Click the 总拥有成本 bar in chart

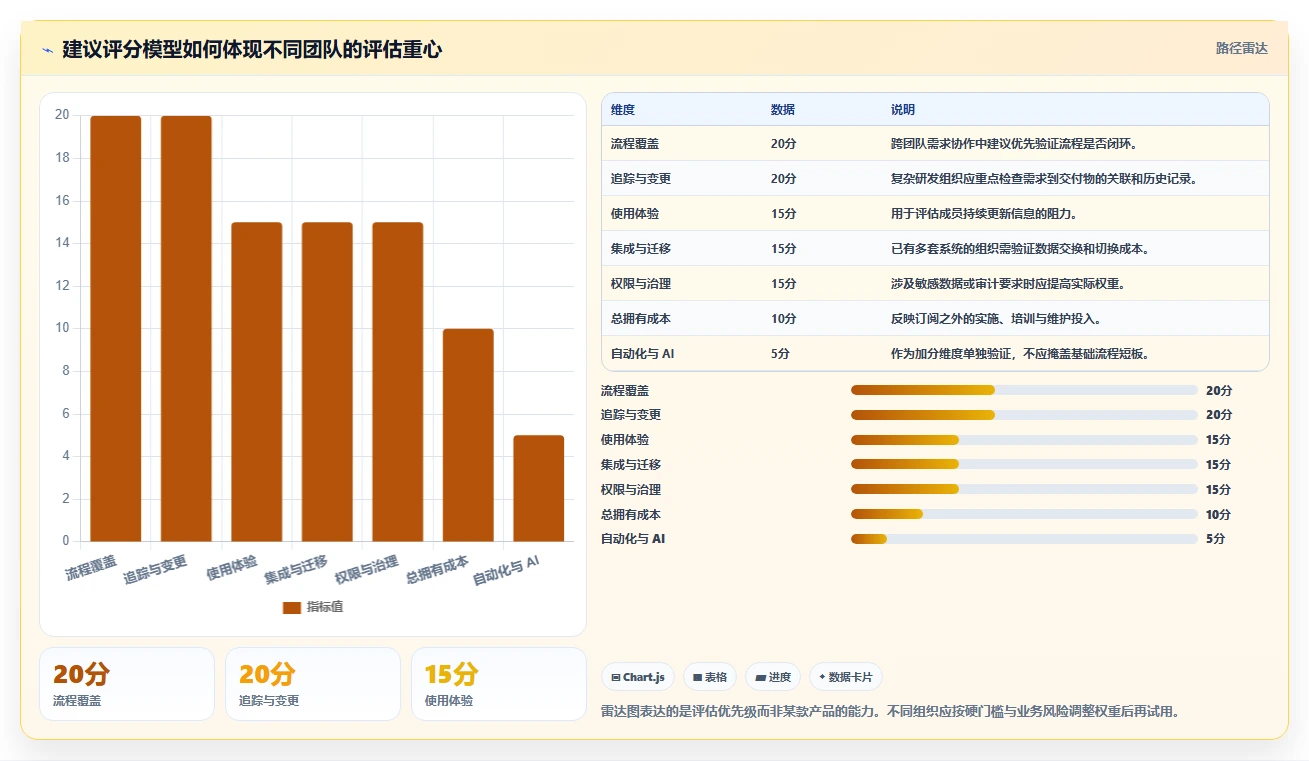click(x=468, y=435)
